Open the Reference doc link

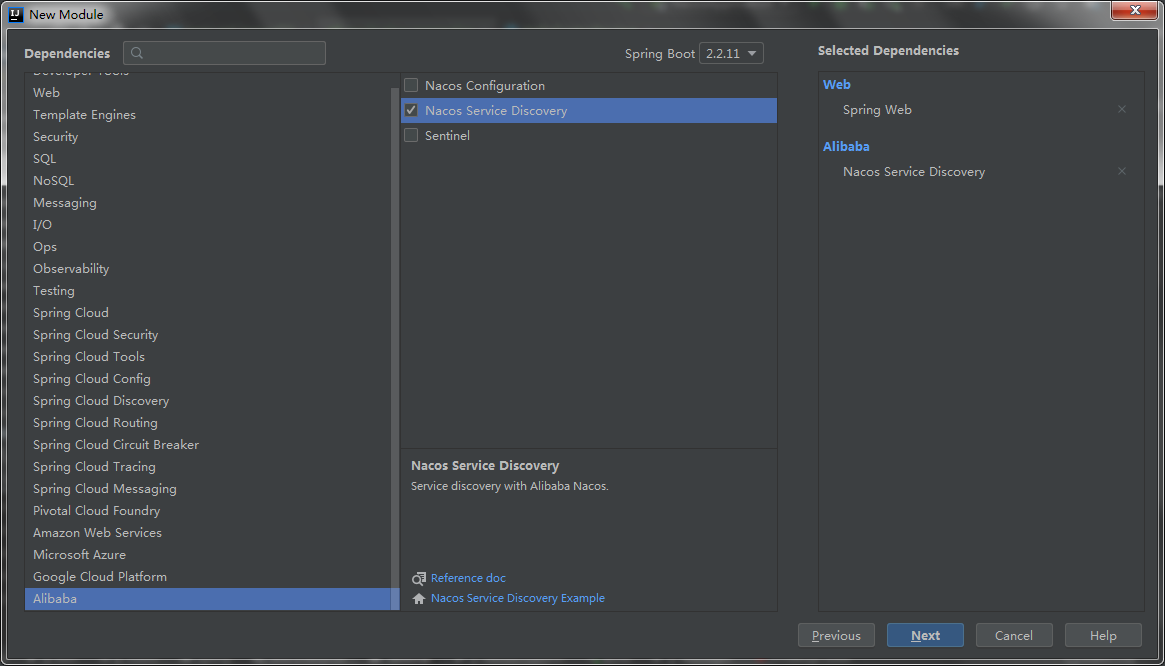click(x=468, y=578)
